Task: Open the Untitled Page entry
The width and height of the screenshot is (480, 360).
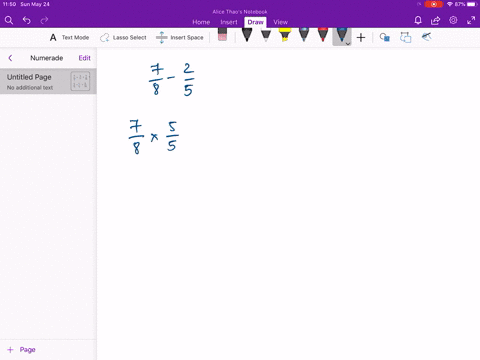Action: (x=48, y=81)
